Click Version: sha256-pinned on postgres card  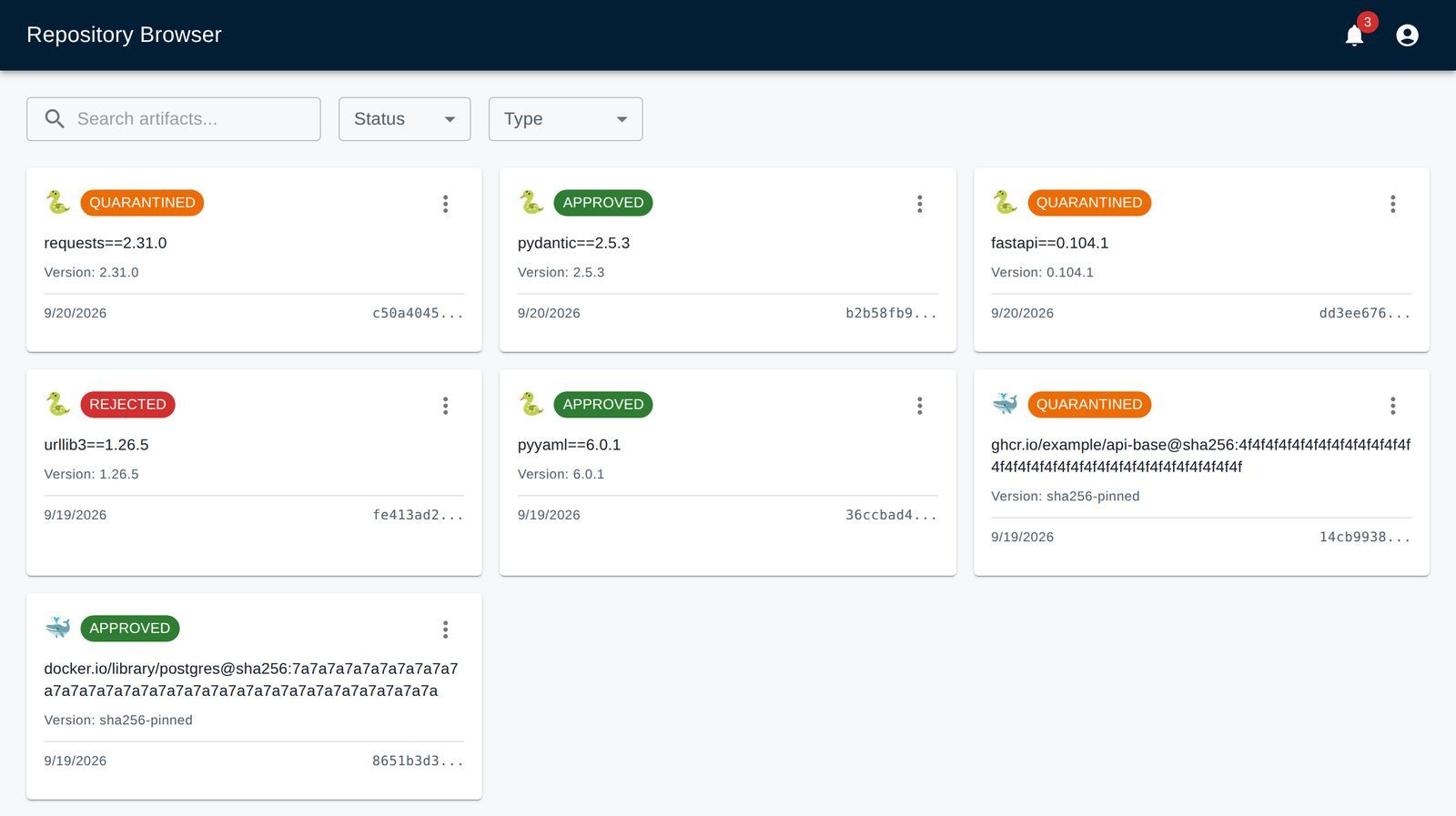(x=118, y=720)
